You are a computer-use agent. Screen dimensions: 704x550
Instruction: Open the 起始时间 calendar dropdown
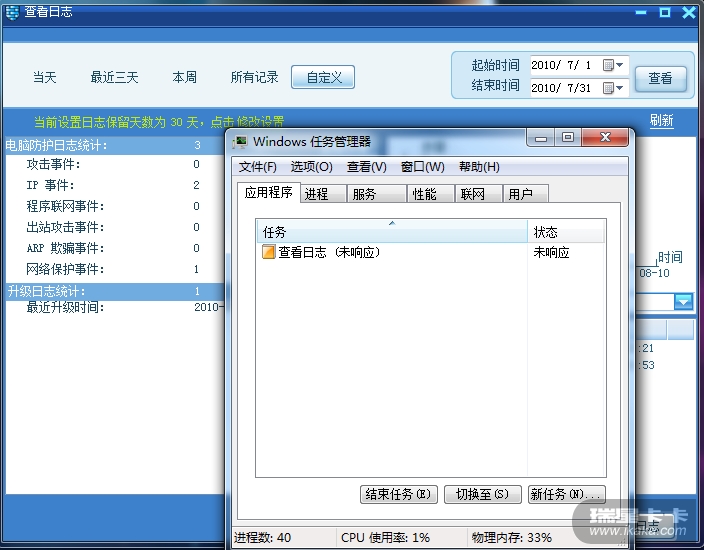pyautogui.click(x=613, y=65)
